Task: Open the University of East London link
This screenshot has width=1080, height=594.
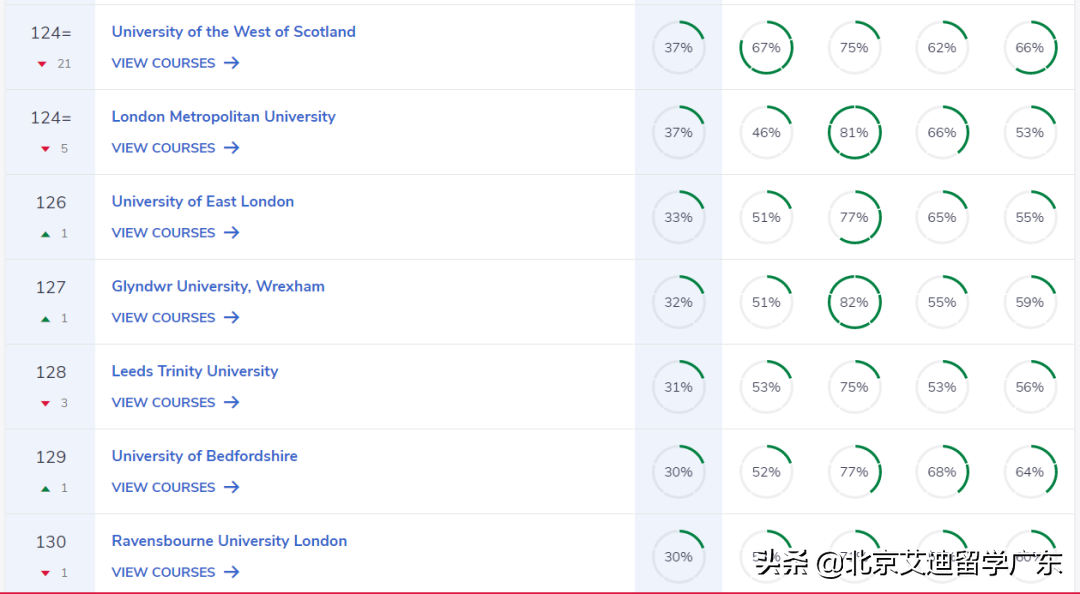Action: [x=202, y=201]
